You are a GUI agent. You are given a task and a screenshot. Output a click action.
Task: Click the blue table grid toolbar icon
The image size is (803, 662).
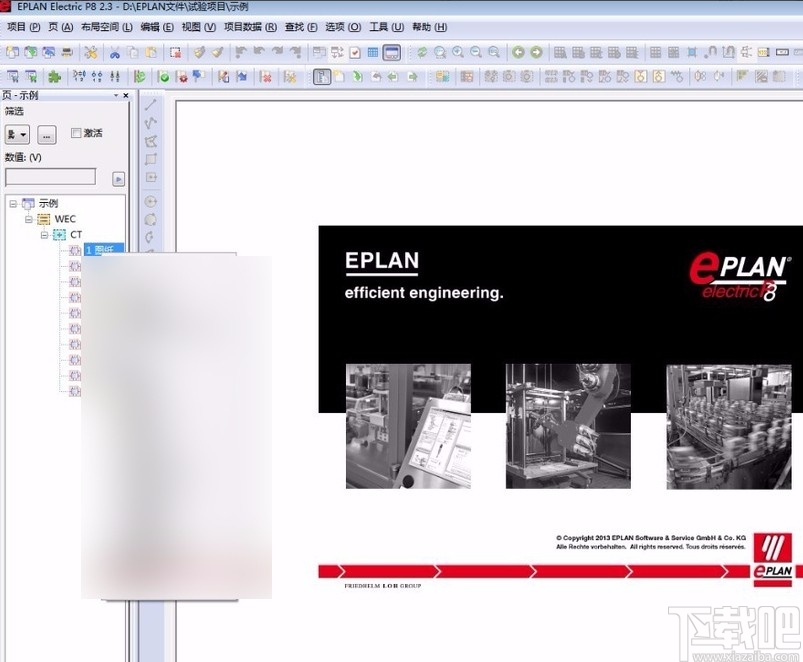(x=373, y=52)
